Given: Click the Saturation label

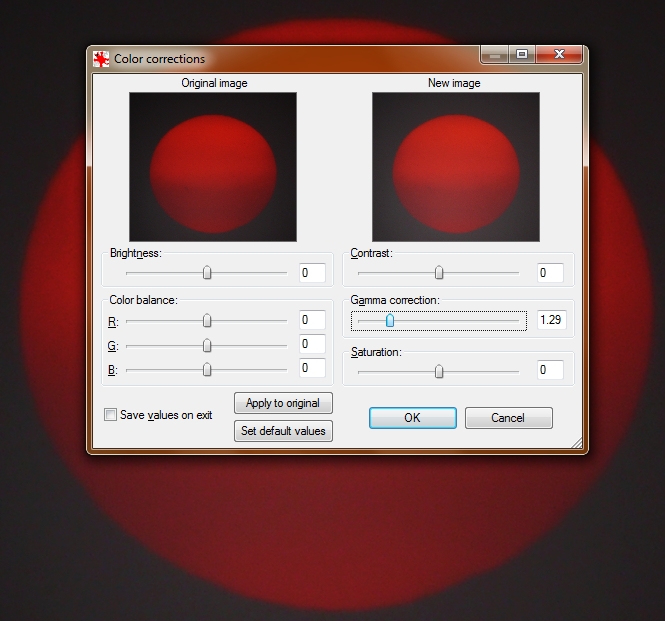Looking at the screenshot, I should (376, 352).
